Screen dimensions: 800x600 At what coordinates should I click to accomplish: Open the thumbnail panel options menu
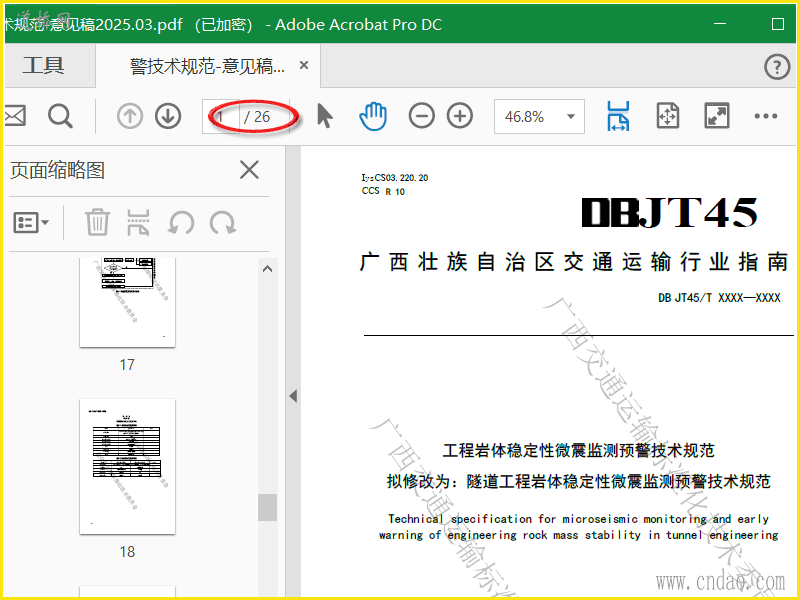tap(31, 222)
